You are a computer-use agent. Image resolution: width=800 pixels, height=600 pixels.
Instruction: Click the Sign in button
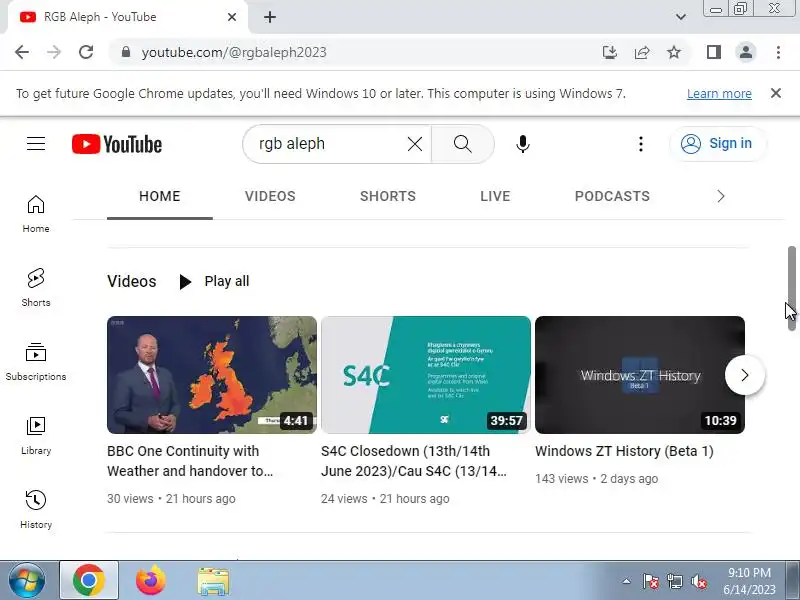pyautogui.click(x=717, y=144)
